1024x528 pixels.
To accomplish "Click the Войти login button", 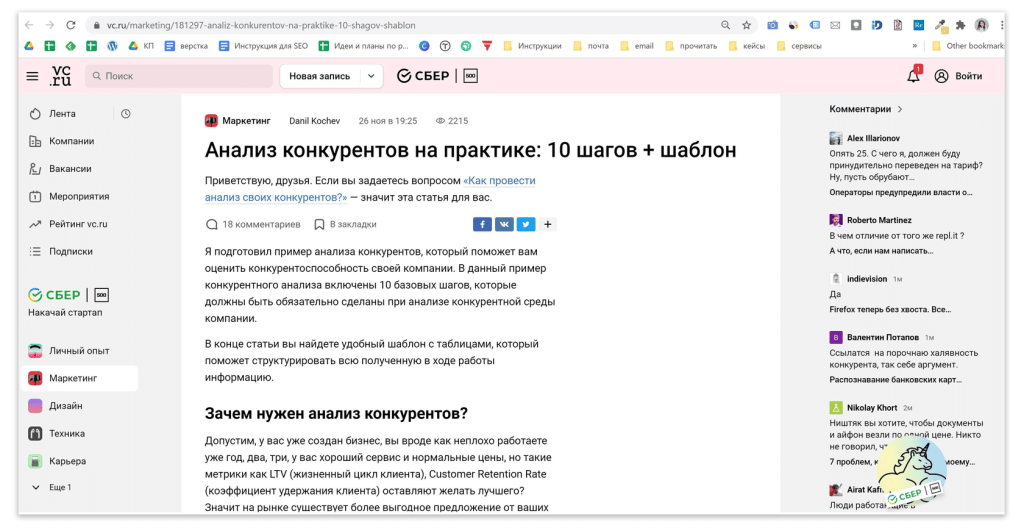I will click(x=959, y=76).
